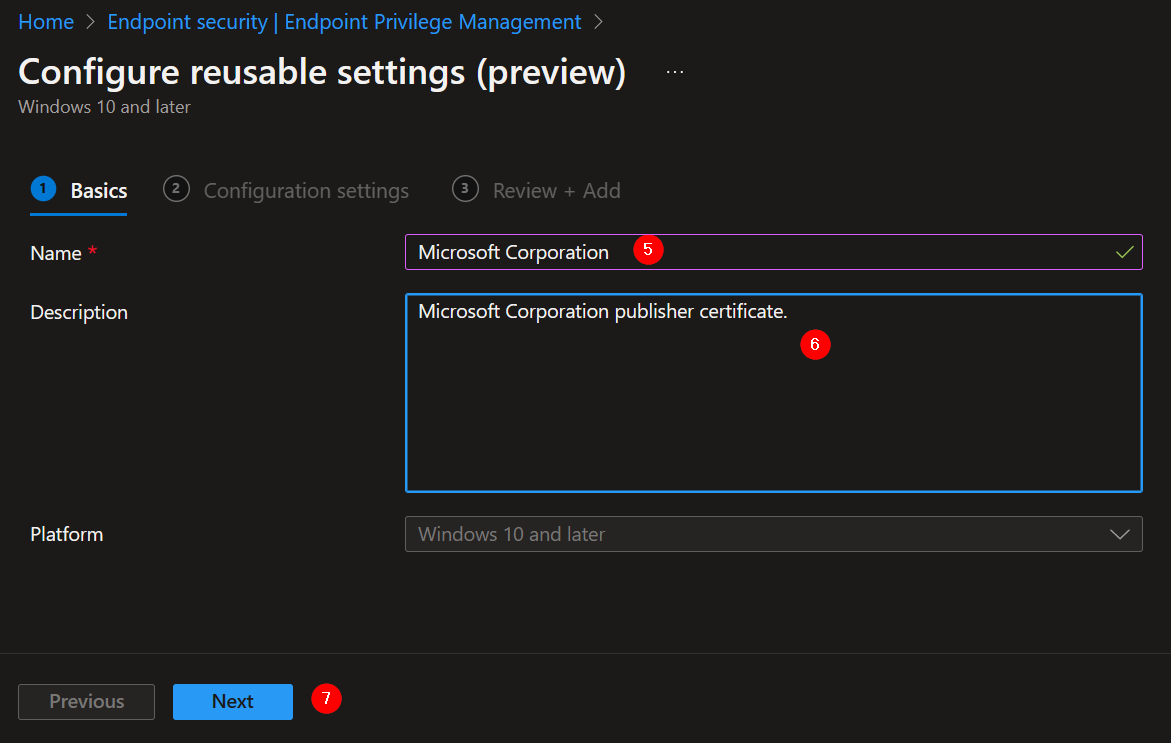
Task: Open the ellipsis menu beside the page title
Action: (674, 70)
